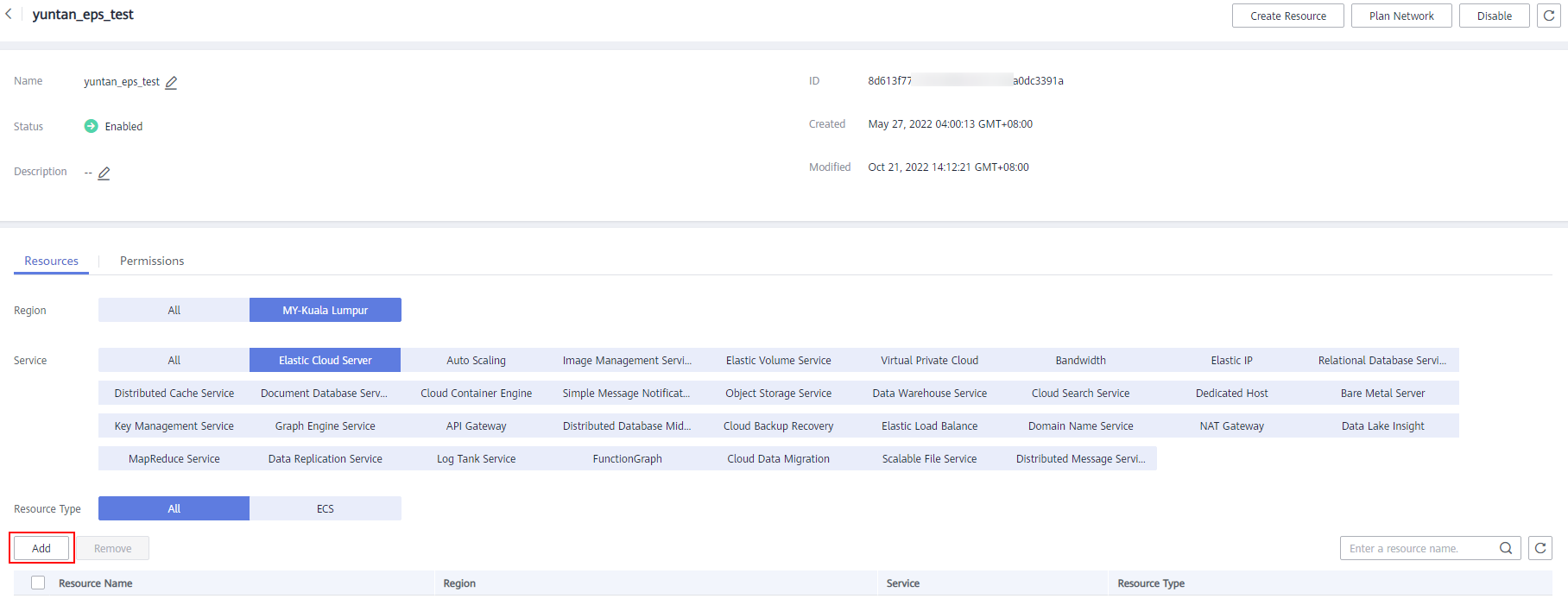
Task: Select all resources checkbox in table header
Action: (38, 583)
